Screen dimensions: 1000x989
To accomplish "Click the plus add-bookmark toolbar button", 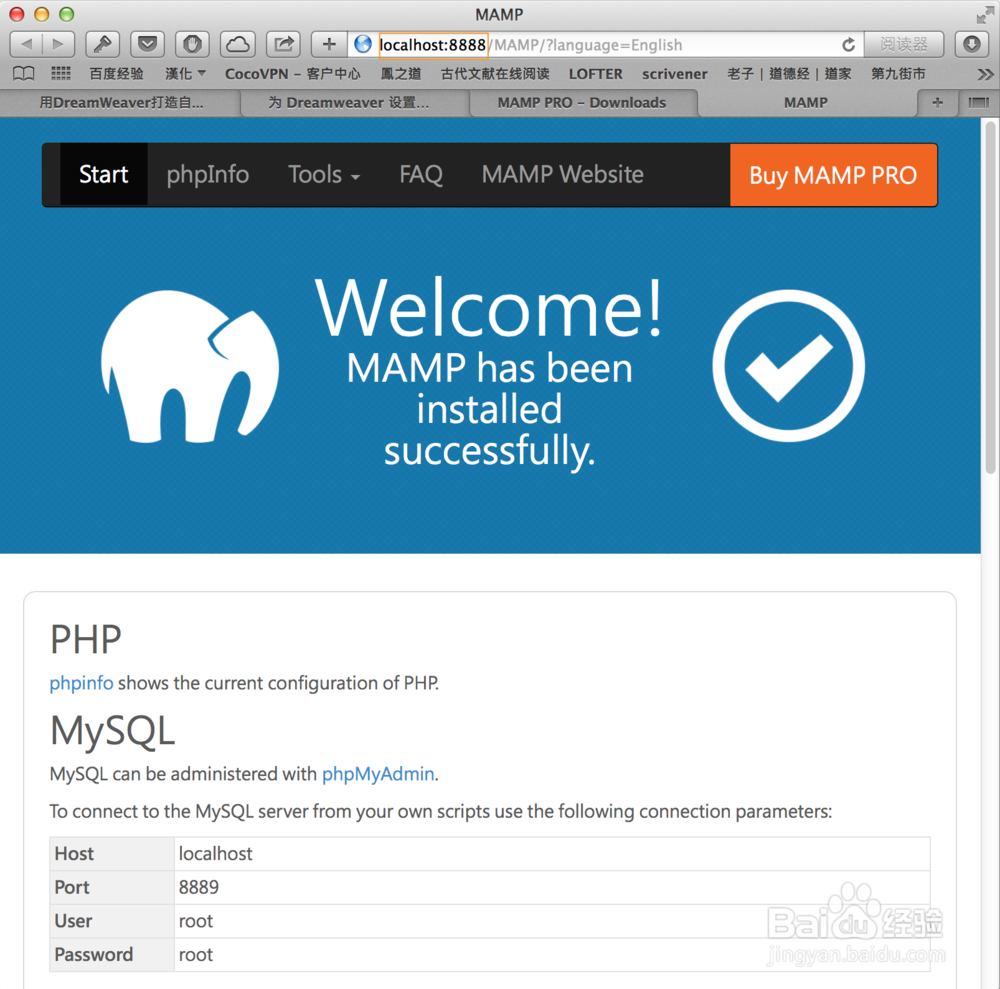I will pos(329,45).
